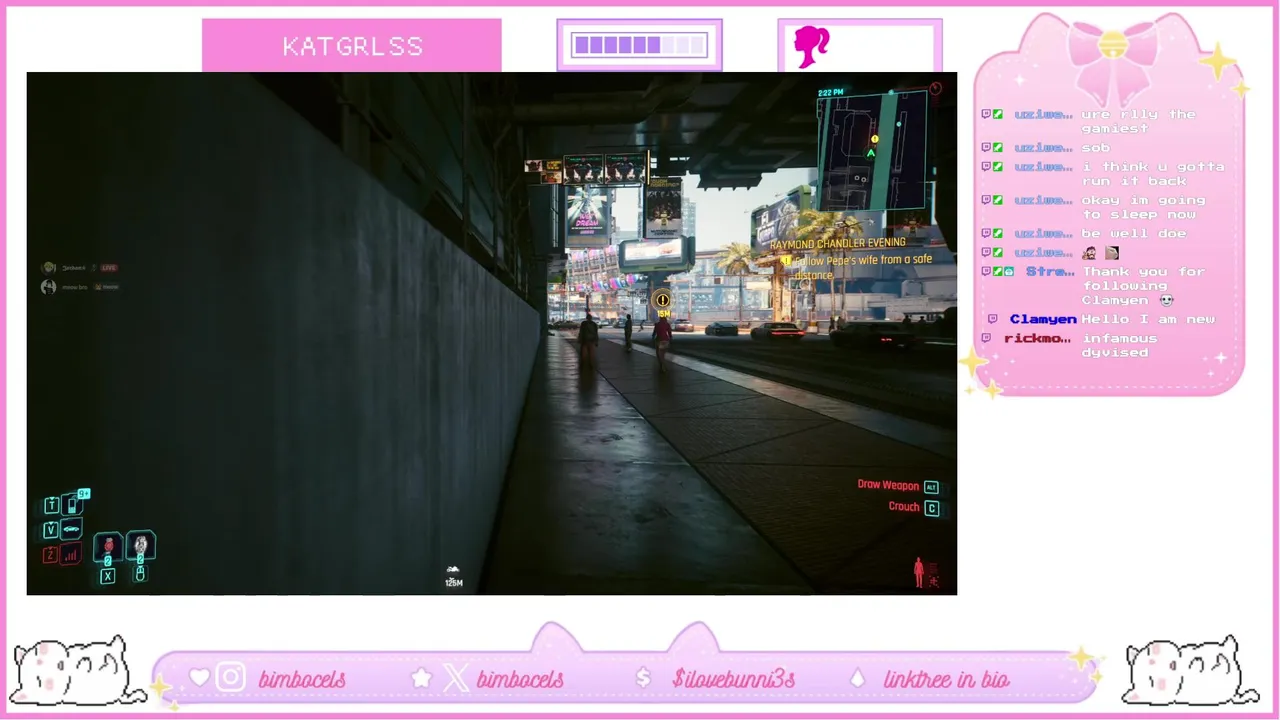Click the star icon before X logo
Viewport: 1280px width, 720px height.
pos(422,678)
